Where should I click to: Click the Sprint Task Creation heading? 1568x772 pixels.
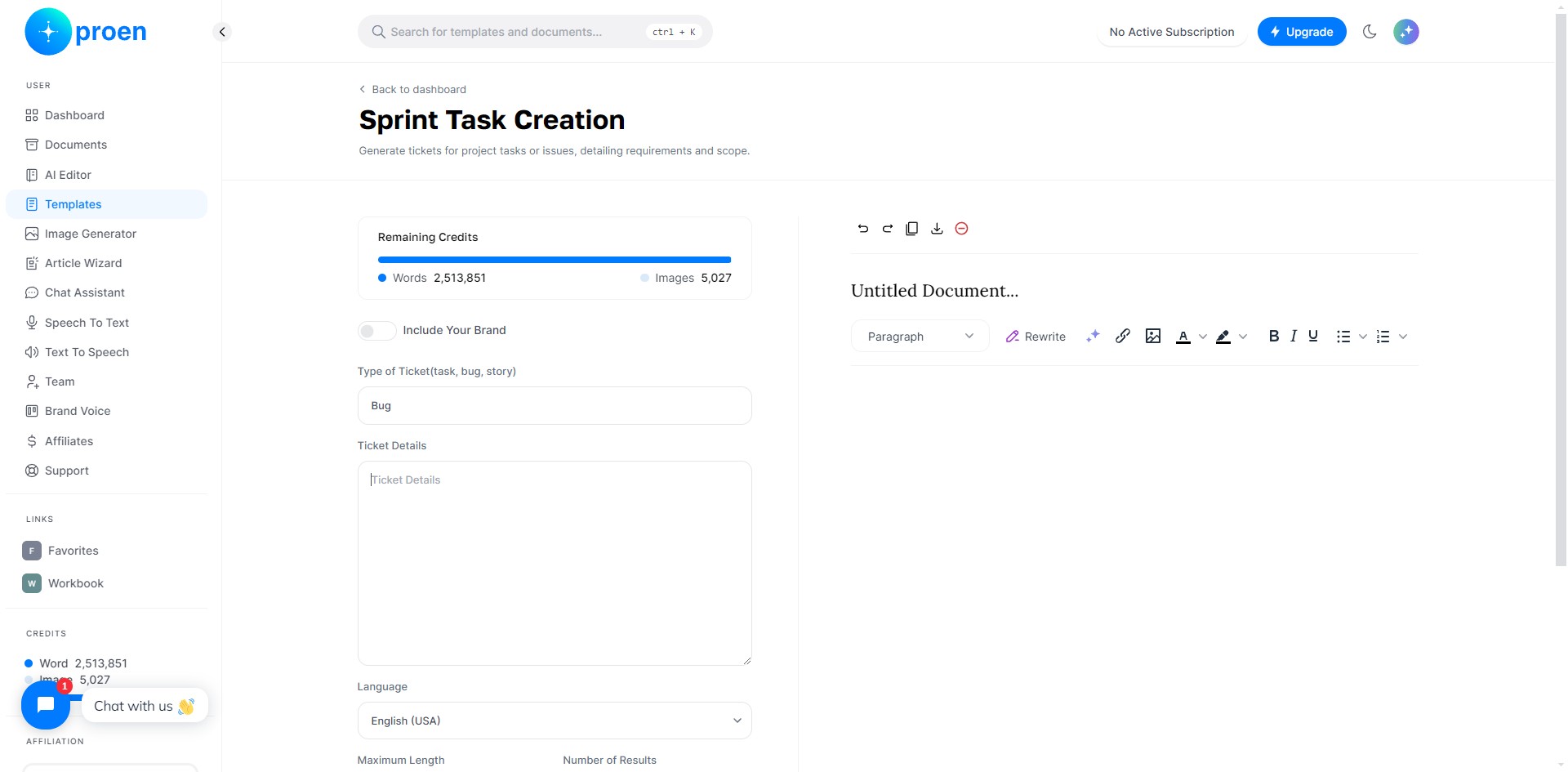492,120
